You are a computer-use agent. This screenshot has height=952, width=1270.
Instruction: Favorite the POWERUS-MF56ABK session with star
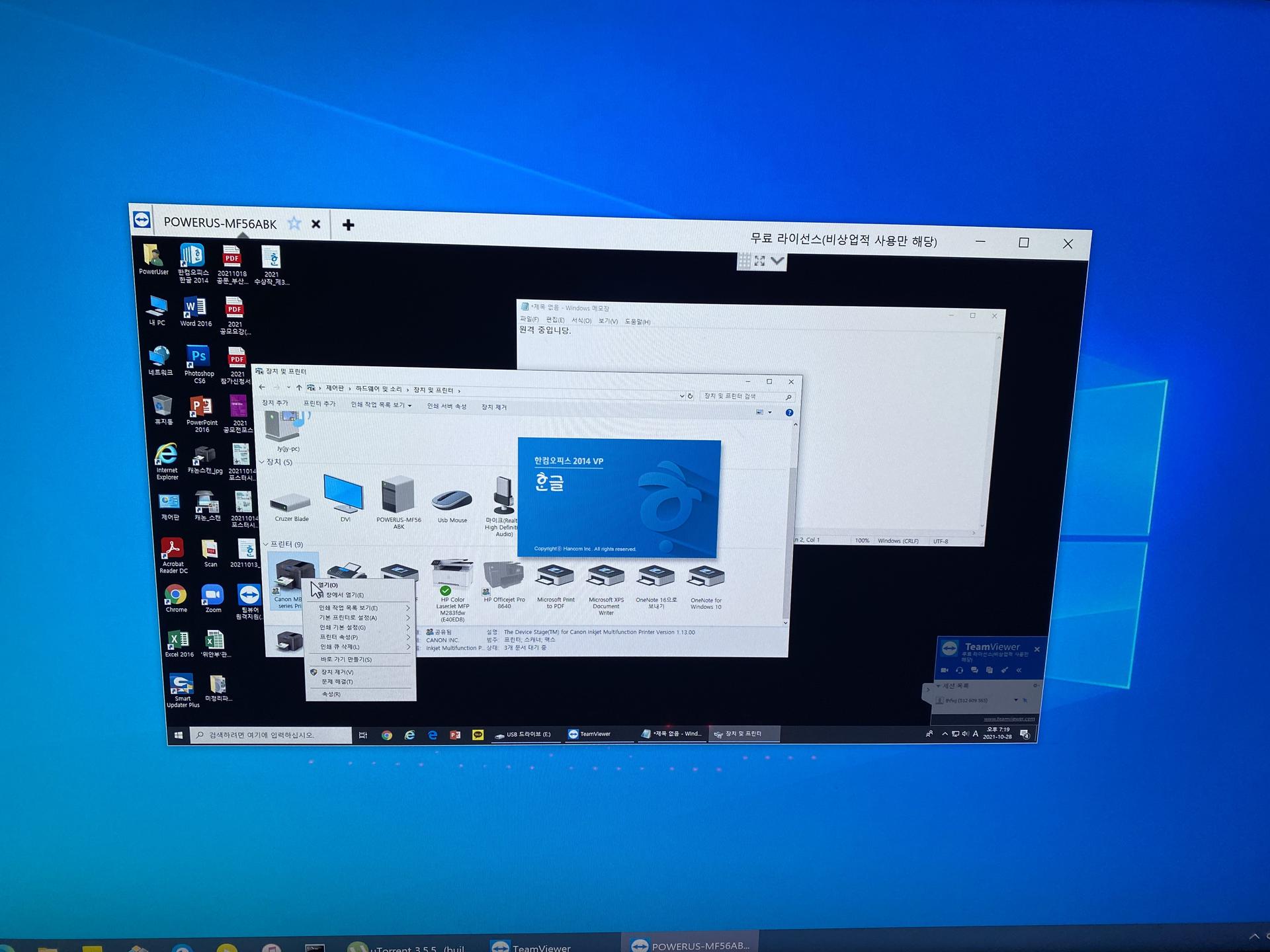pyautogui.click(x=294, y=223)
